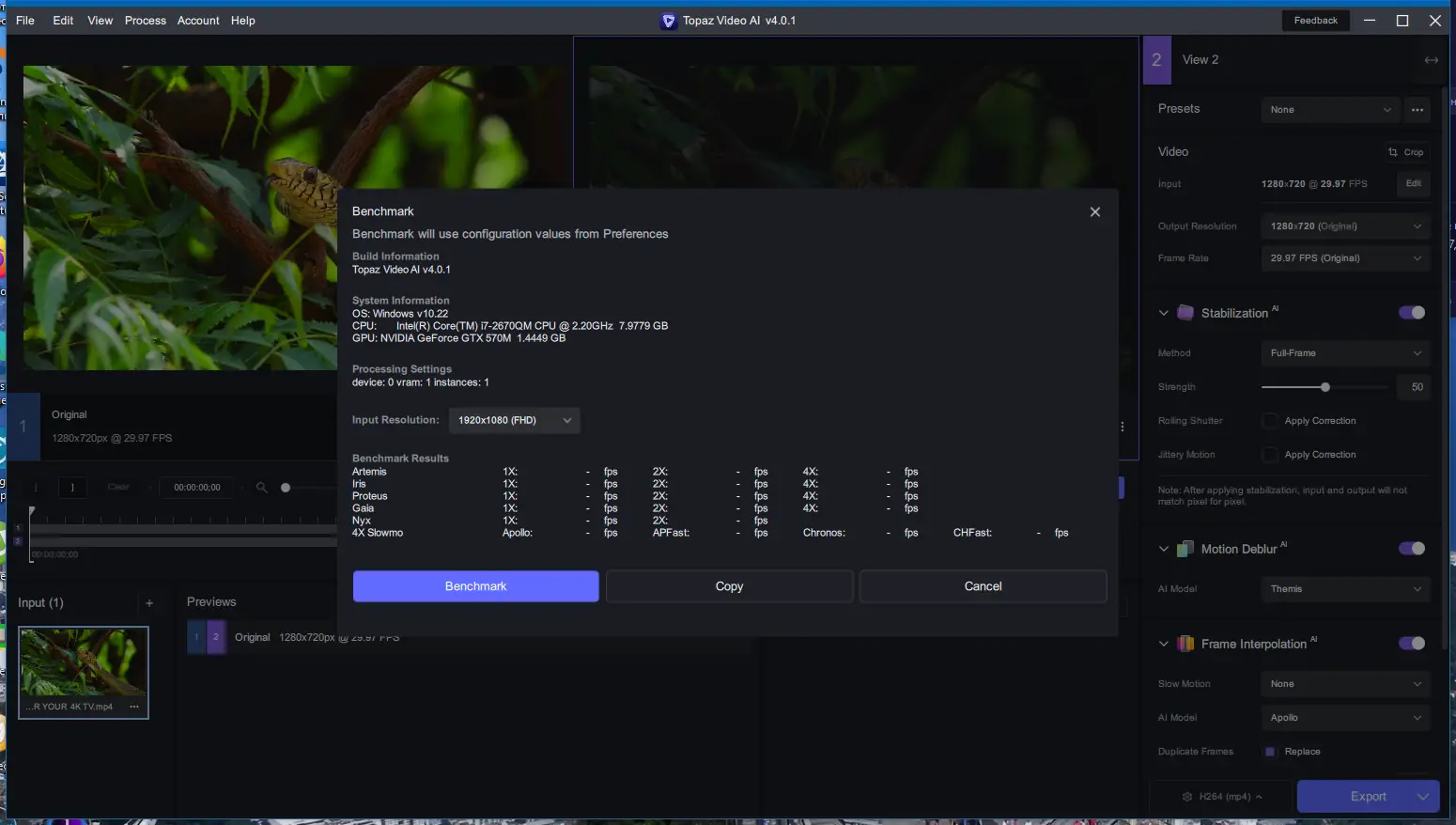Image resolution: width=1456 pixels, height=825 pixels.
Task: Open the Stabilization Method dropdown
Action: [x=1345, y=353]
